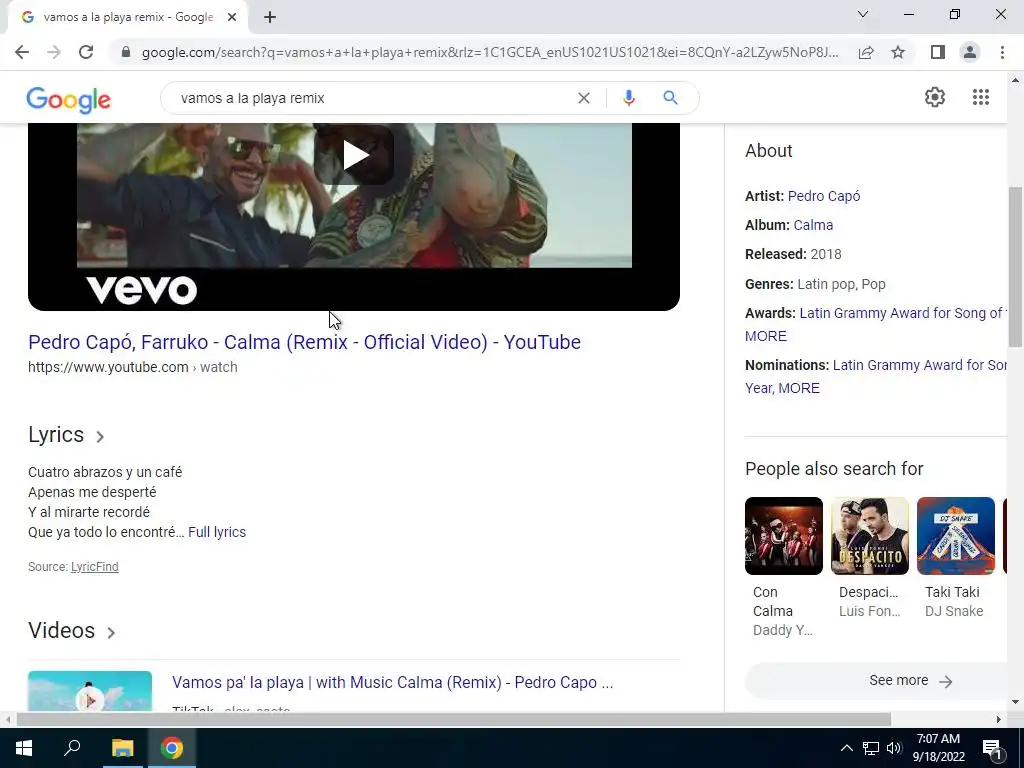
Task: Open Full lyrics link
Action: coord(217,532)
